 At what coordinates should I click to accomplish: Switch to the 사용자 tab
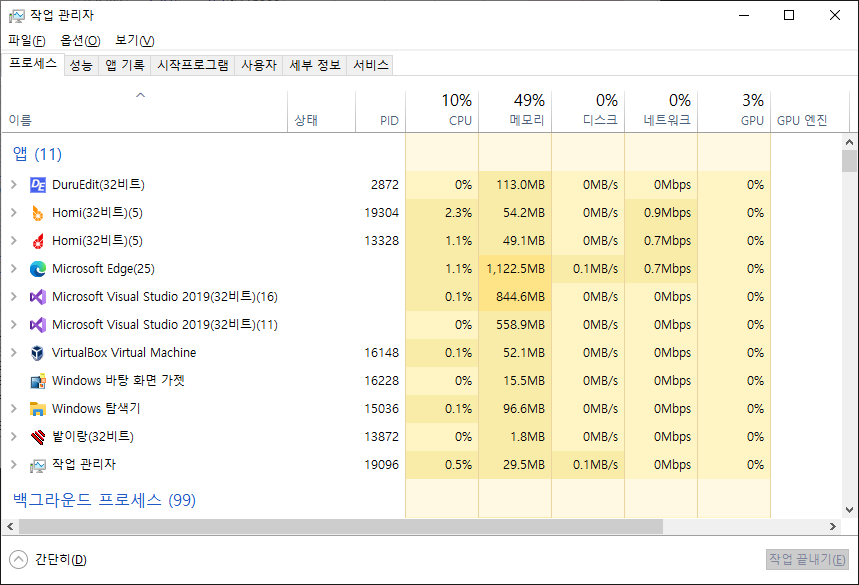click(x=259, y=65)
